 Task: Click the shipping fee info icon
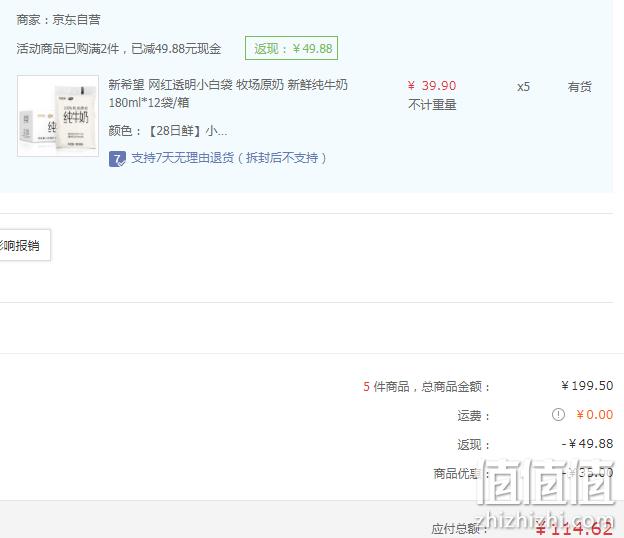558,415
